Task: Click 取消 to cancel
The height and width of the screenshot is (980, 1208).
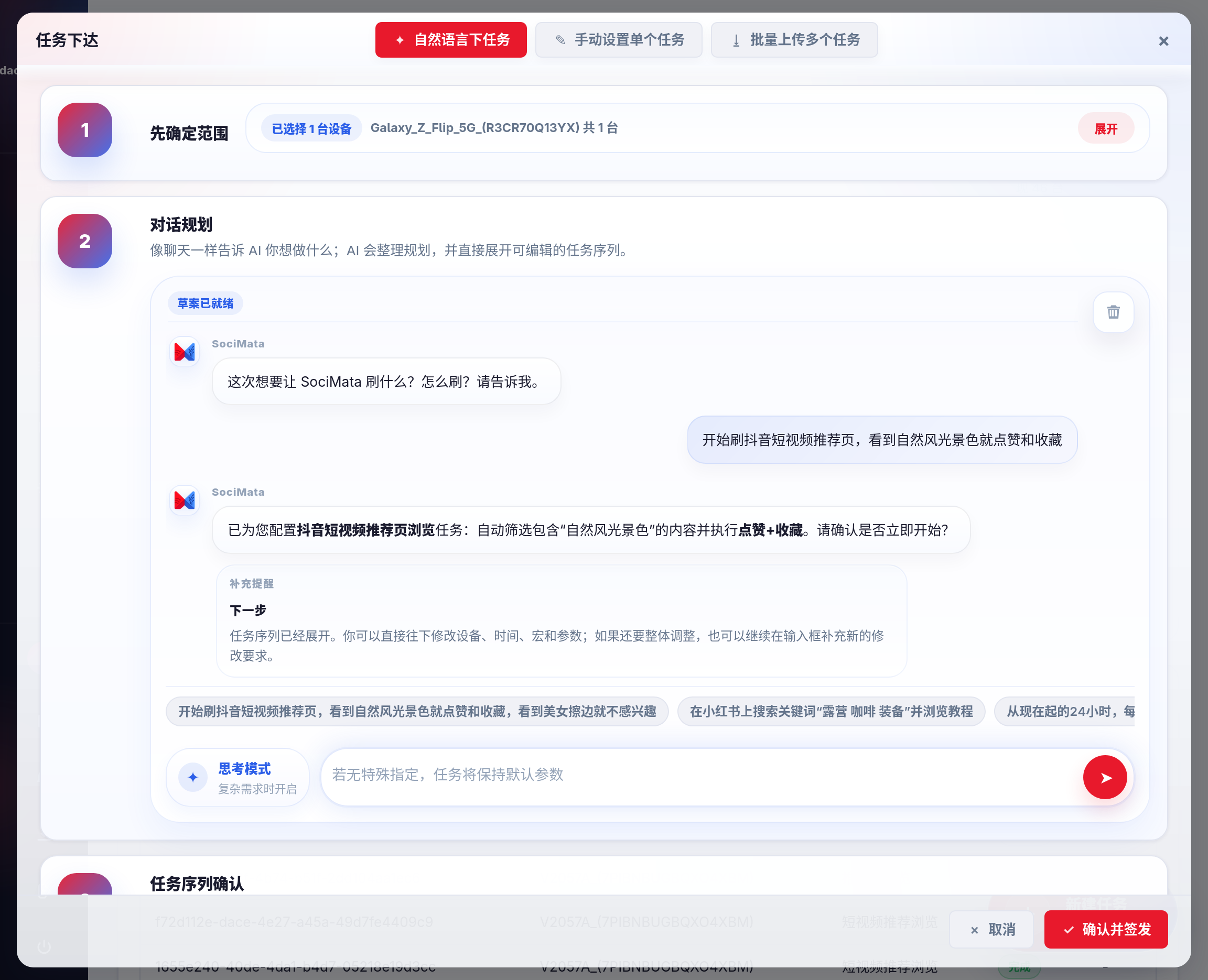Action: [x=991, y=929]
